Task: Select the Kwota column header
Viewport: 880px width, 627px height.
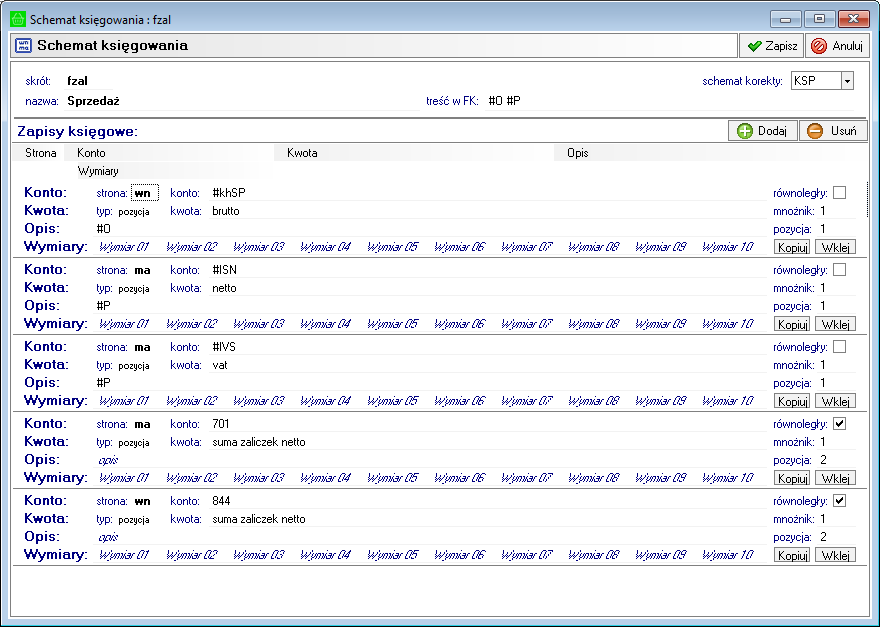Action: [x=302, y=153]
